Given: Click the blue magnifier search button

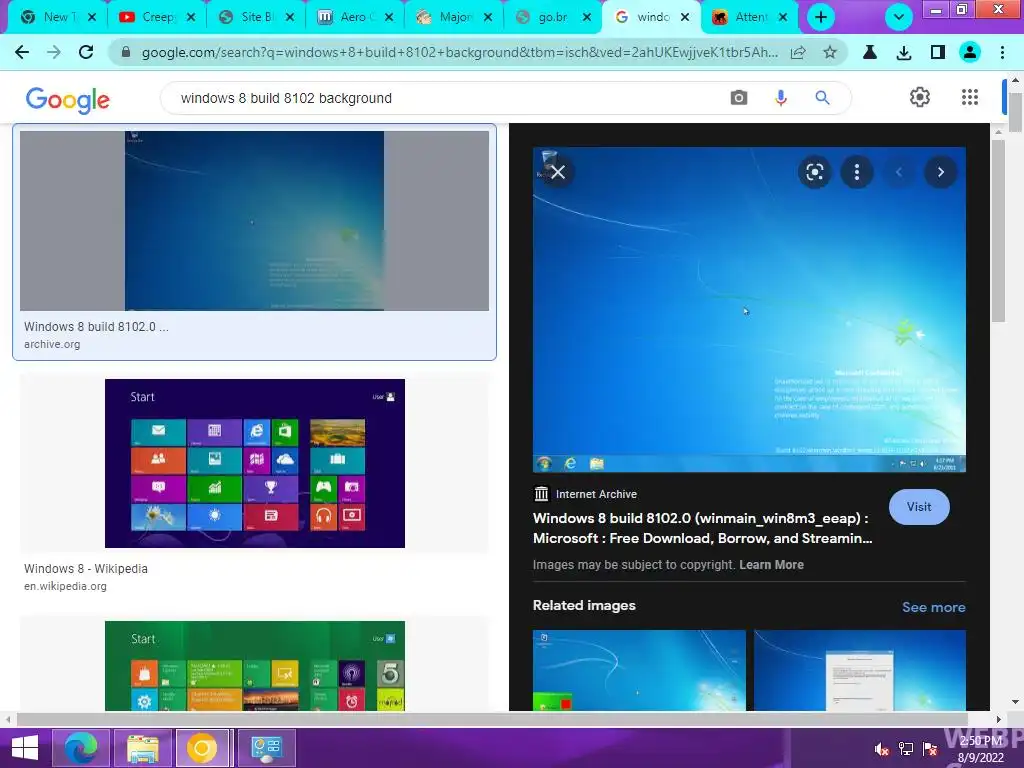Looking at the screenshot, I should (x=822, y=98).
